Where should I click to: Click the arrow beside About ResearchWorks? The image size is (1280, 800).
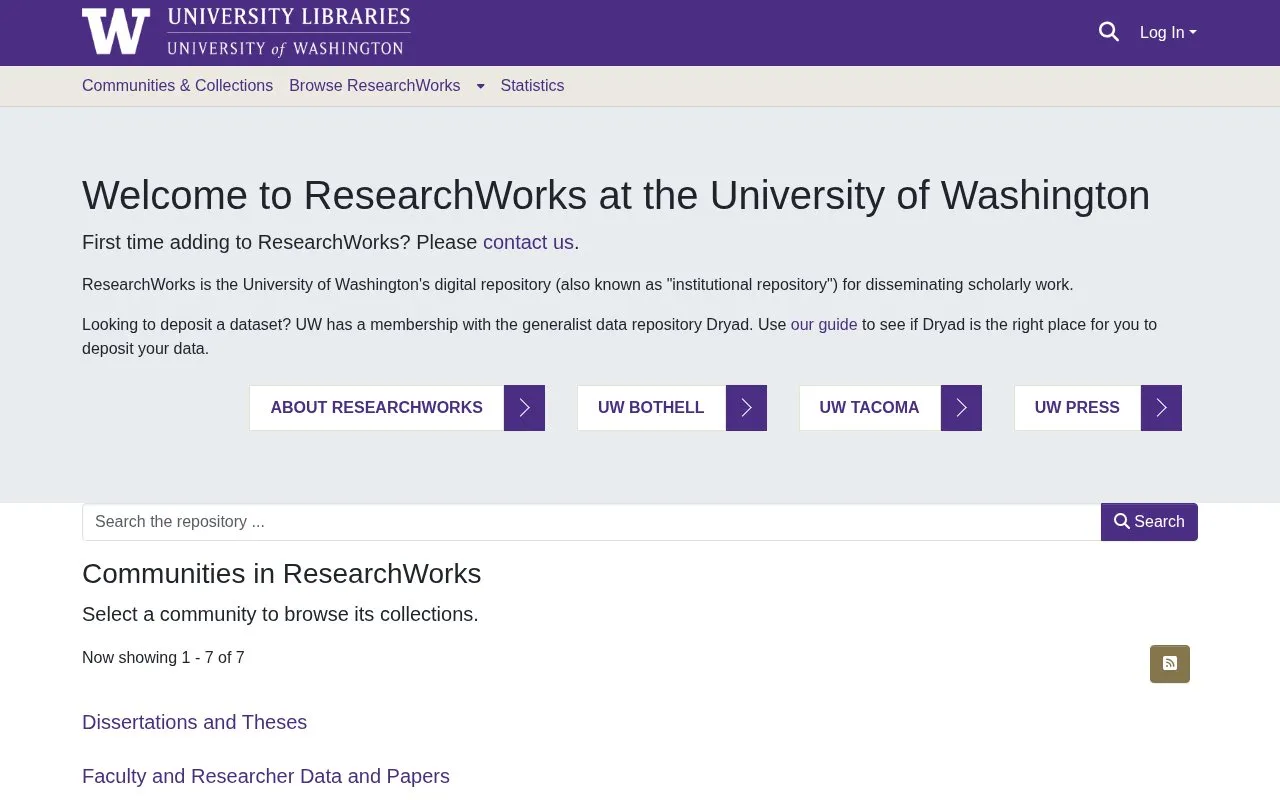pos(524,408)
